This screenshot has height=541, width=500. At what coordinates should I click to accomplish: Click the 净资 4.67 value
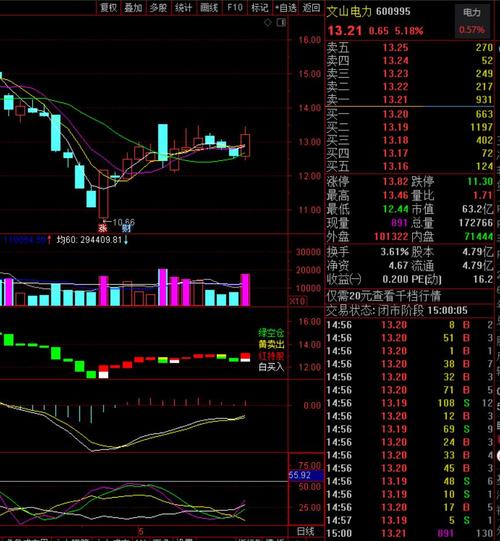point(399,265)
